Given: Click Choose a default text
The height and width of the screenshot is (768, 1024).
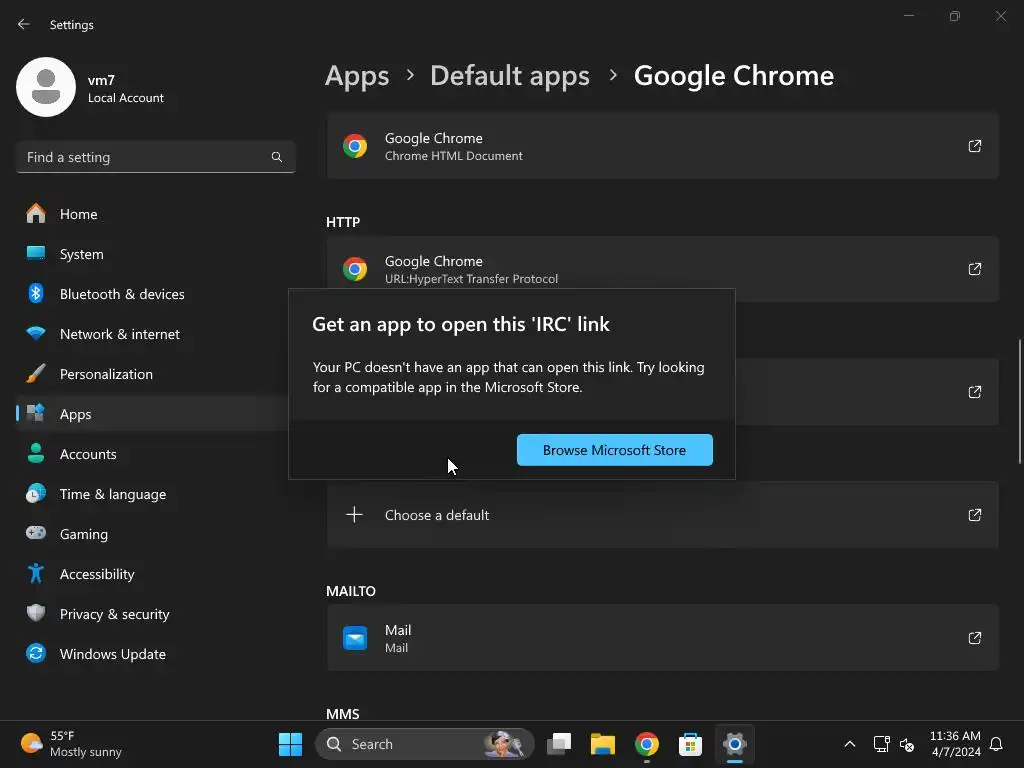Looking at the screenshot, I should (437, 515).
